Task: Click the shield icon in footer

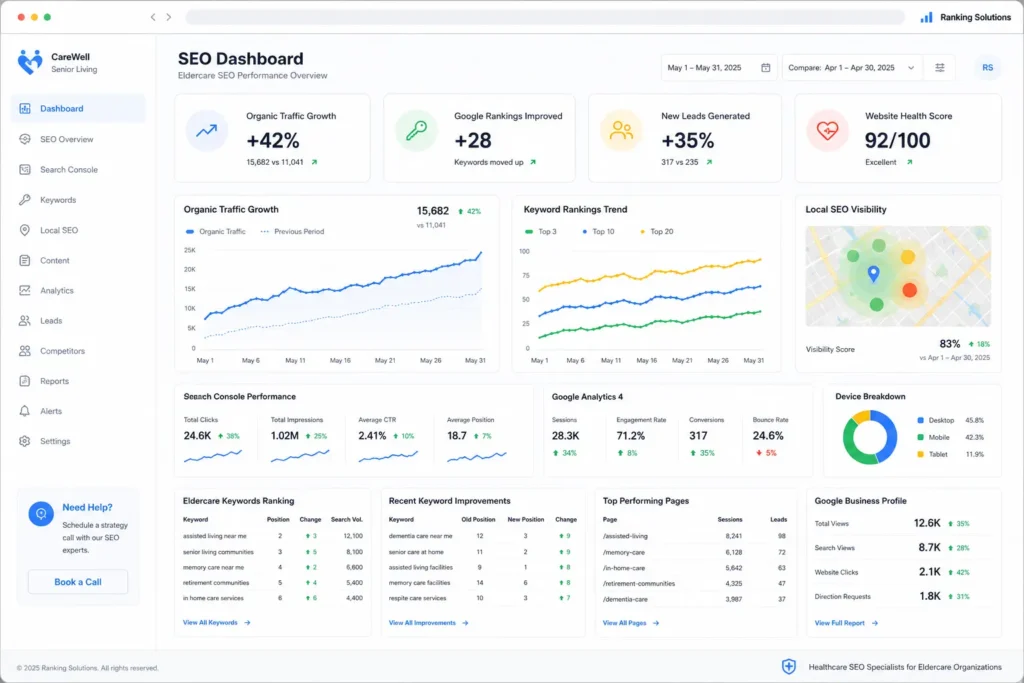Action: tap(789, 667)
